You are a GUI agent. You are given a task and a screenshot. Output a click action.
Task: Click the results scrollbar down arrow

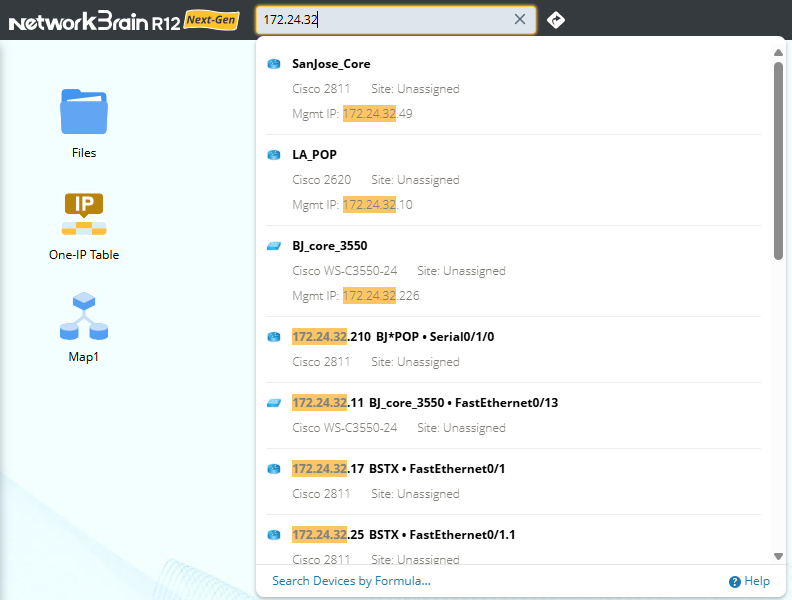pos(779,556)
